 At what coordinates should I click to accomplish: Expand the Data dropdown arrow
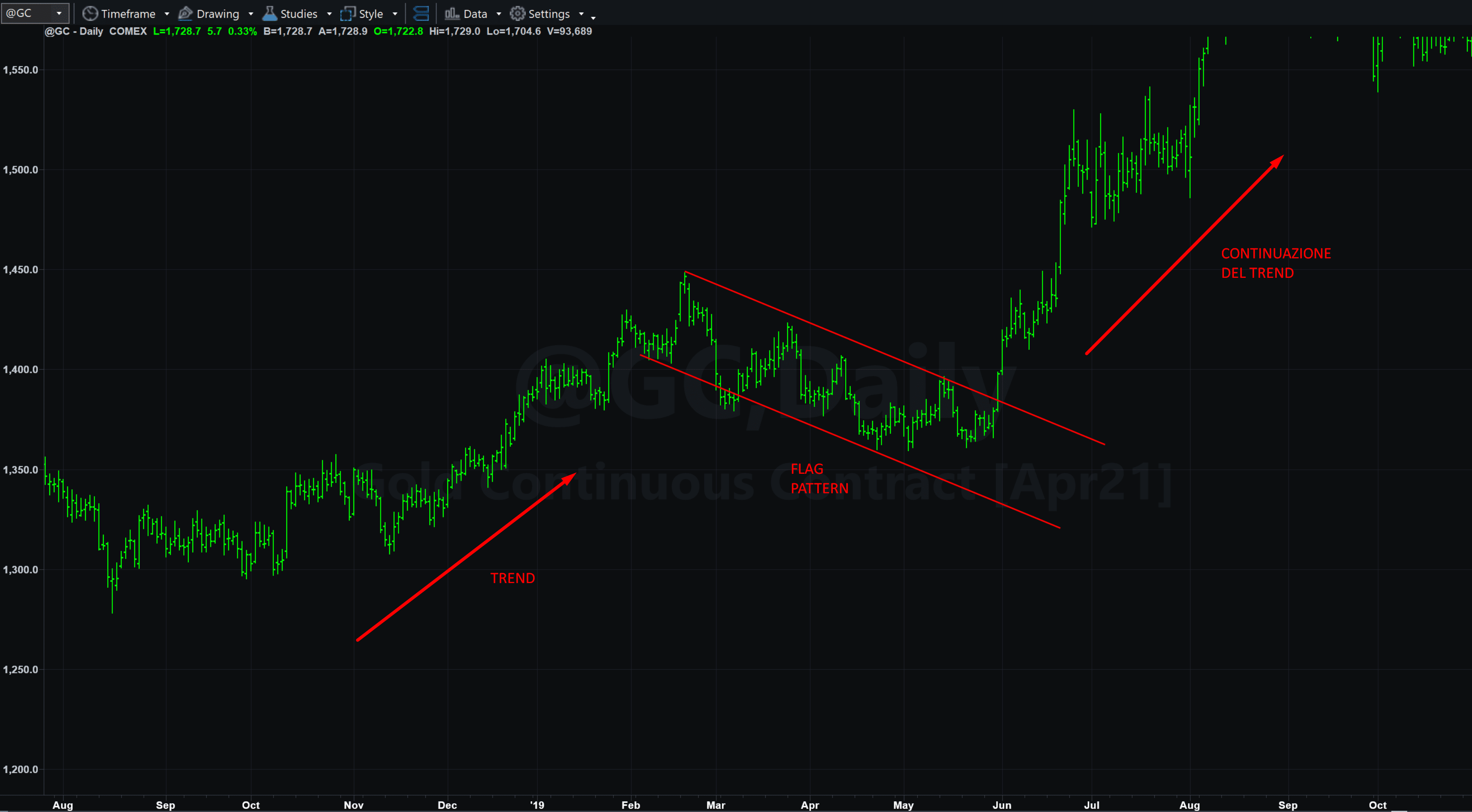[499, 14]
